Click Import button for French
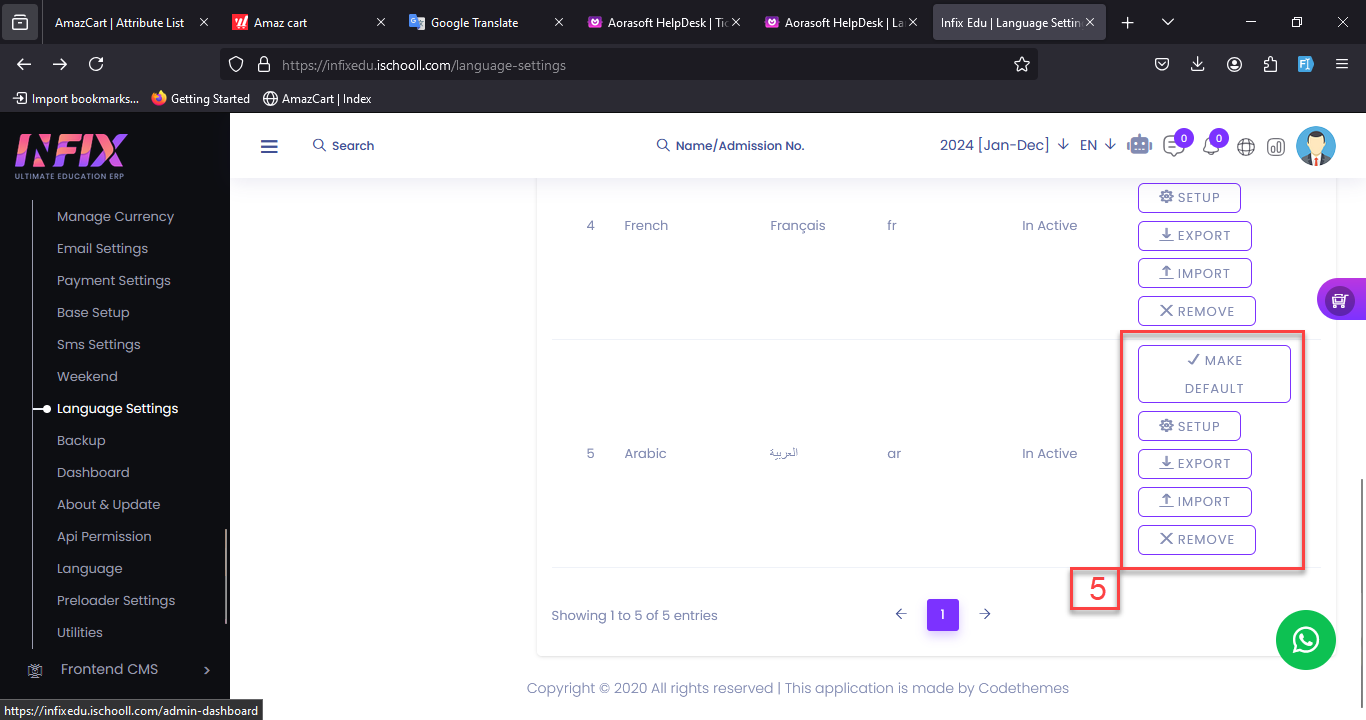The width and height of the screenshot is (1366, 720). click(x=1195, y=274)
